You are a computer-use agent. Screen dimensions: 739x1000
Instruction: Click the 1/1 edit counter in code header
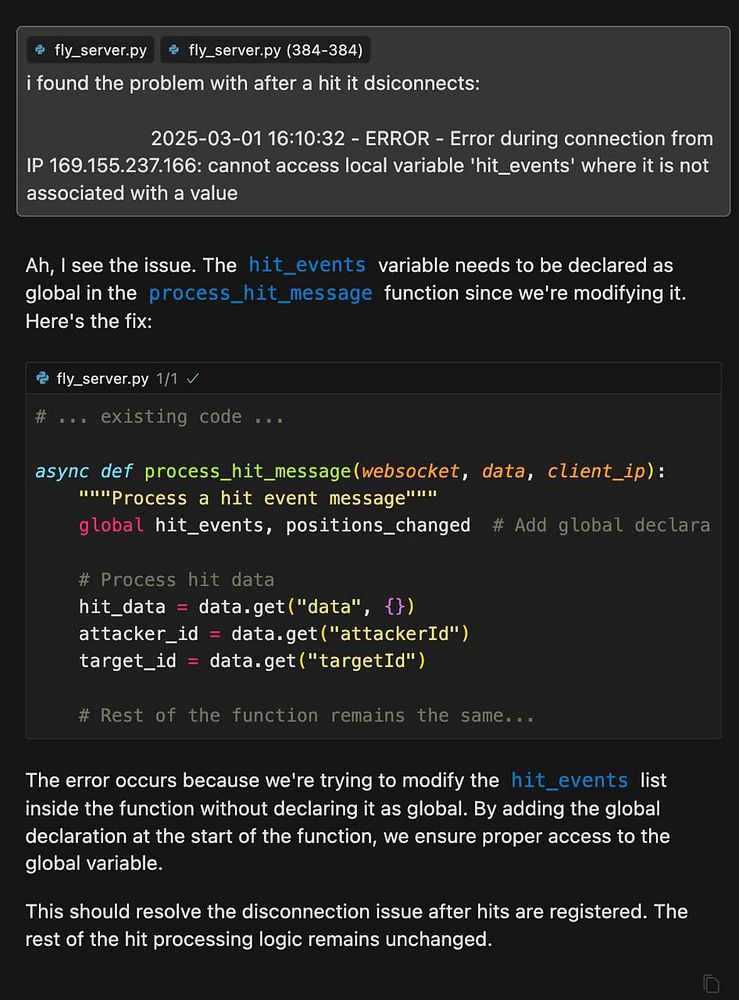(x=166, y=379)
